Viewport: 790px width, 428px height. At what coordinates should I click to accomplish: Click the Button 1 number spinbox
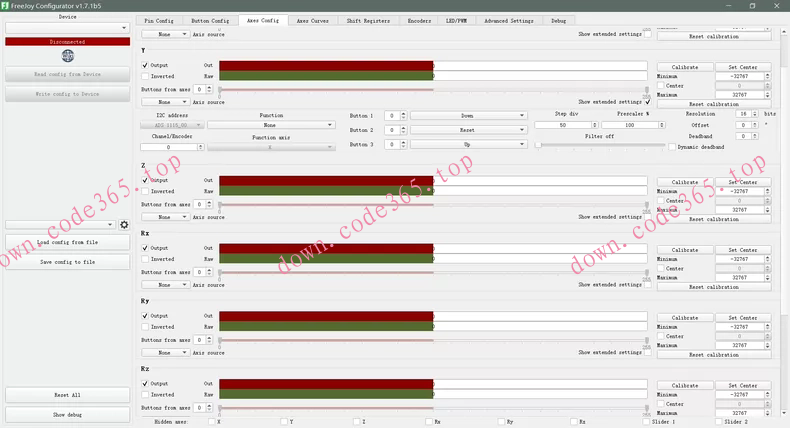395,115
